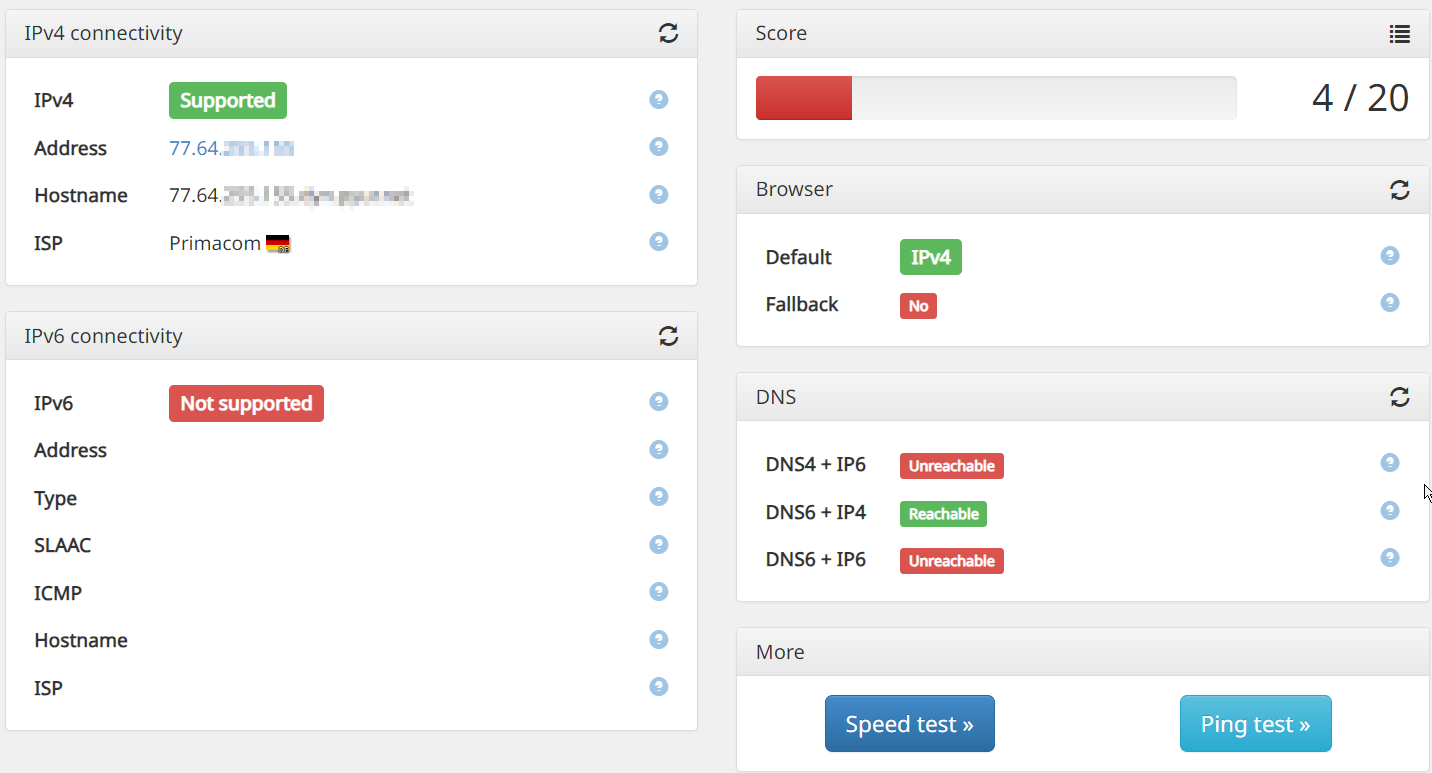Refresh the IPv6 connectivity panel

[669, 336]
